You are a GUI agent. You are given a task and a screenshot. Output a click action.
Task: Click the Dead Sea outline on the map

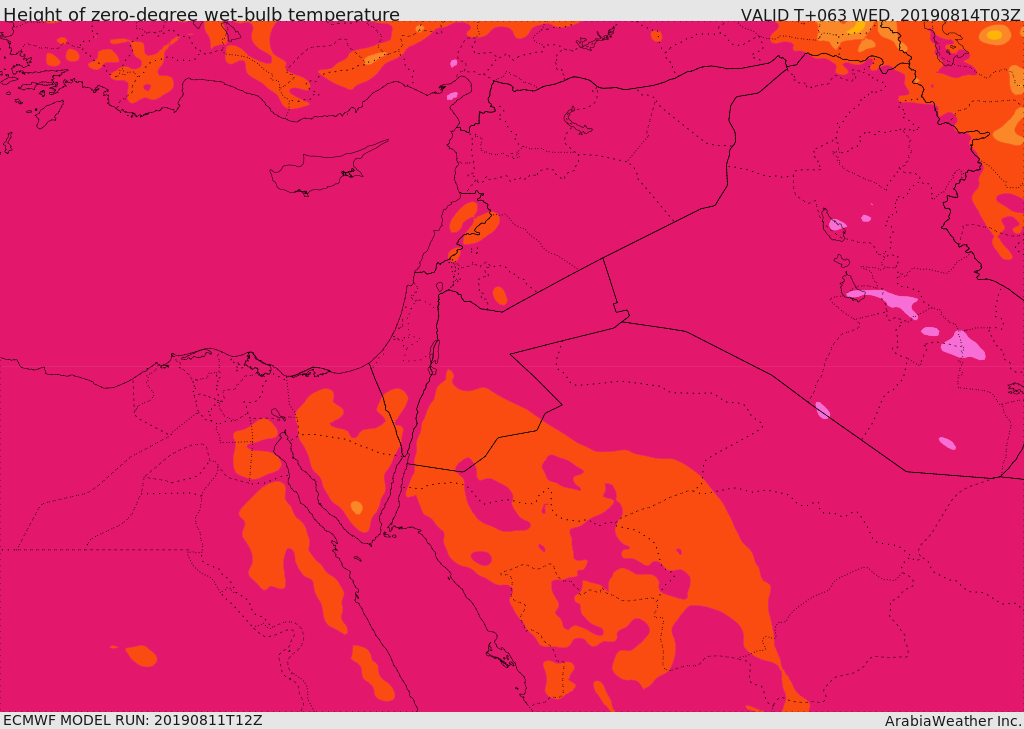[x=433, y=357]
